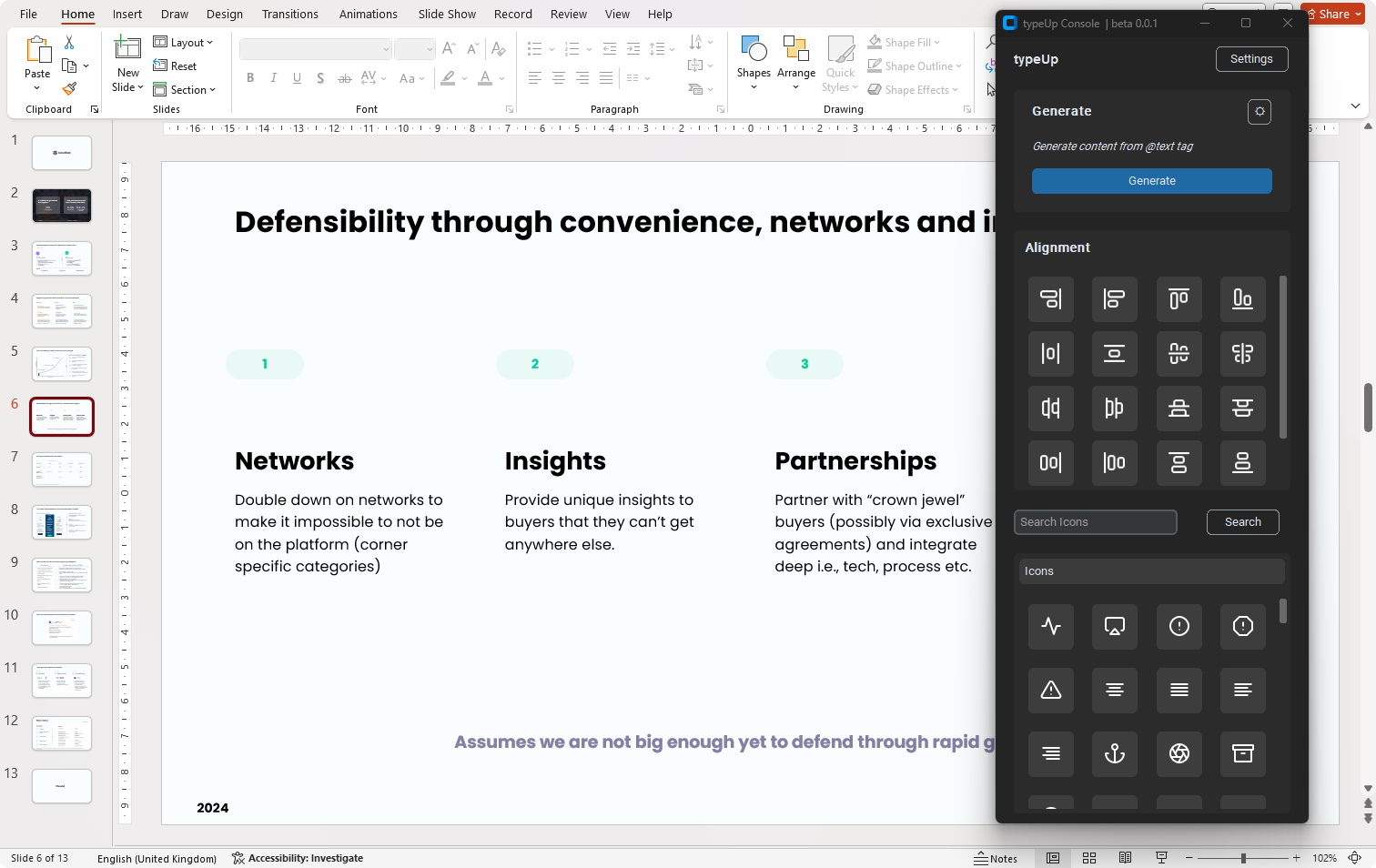The width and height of the screenshot is (1376, 868).
Task: Open the Generate settings gear icon
Action: [x=1259, y=111]
